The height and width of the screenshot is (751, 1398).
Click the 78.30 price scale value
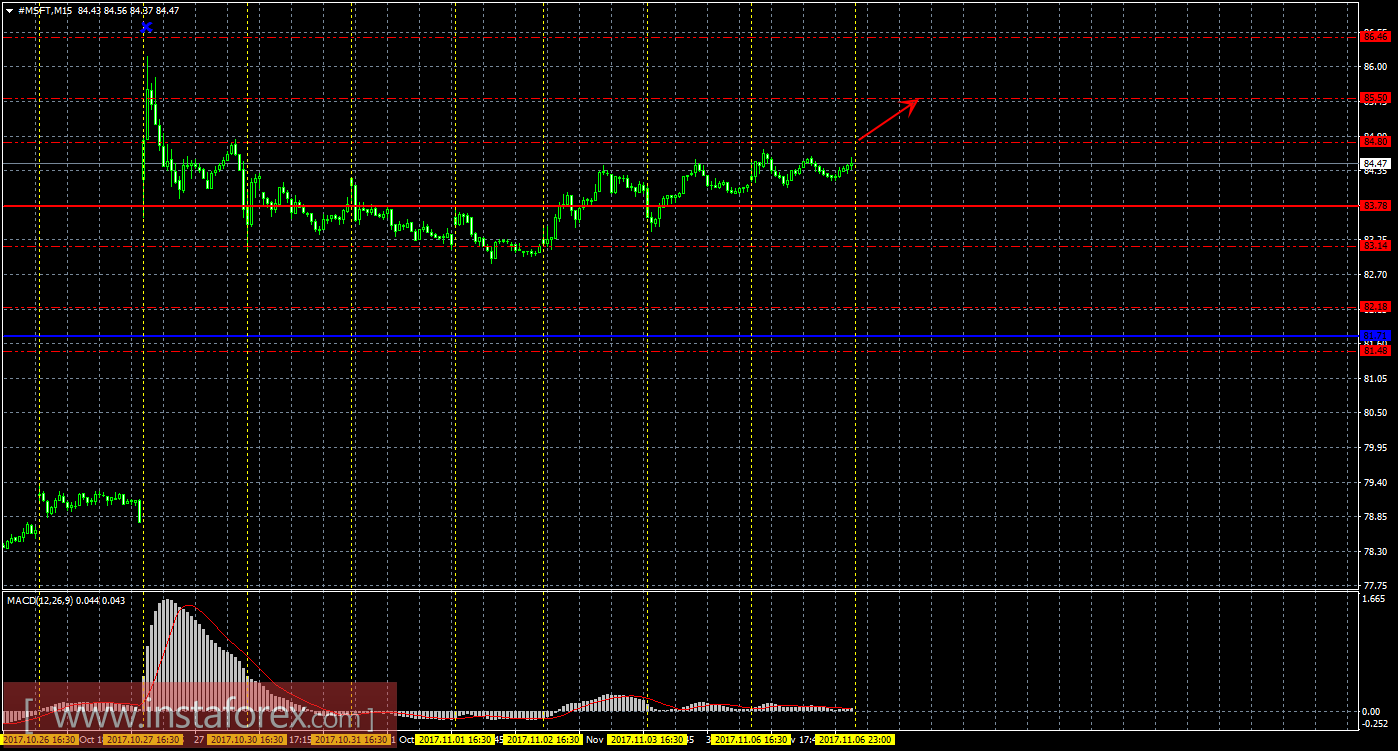click(1375, 551)
